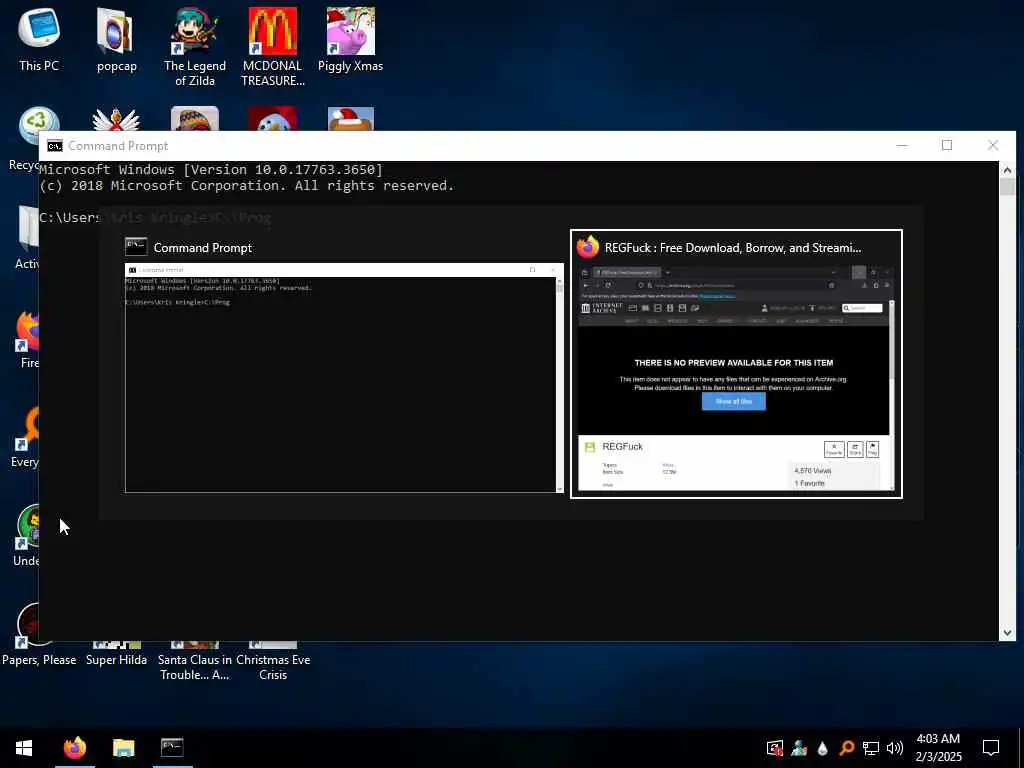Launch the MCDONAL TREASURE shortcut

pos(272,47)
